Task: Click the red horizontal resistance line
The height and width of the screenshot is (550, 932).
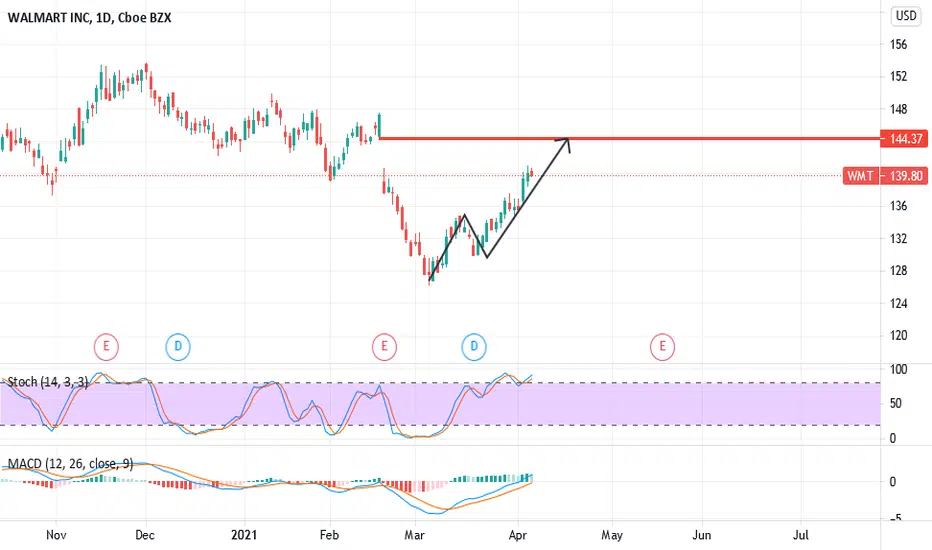Action: tap(629, 139)
